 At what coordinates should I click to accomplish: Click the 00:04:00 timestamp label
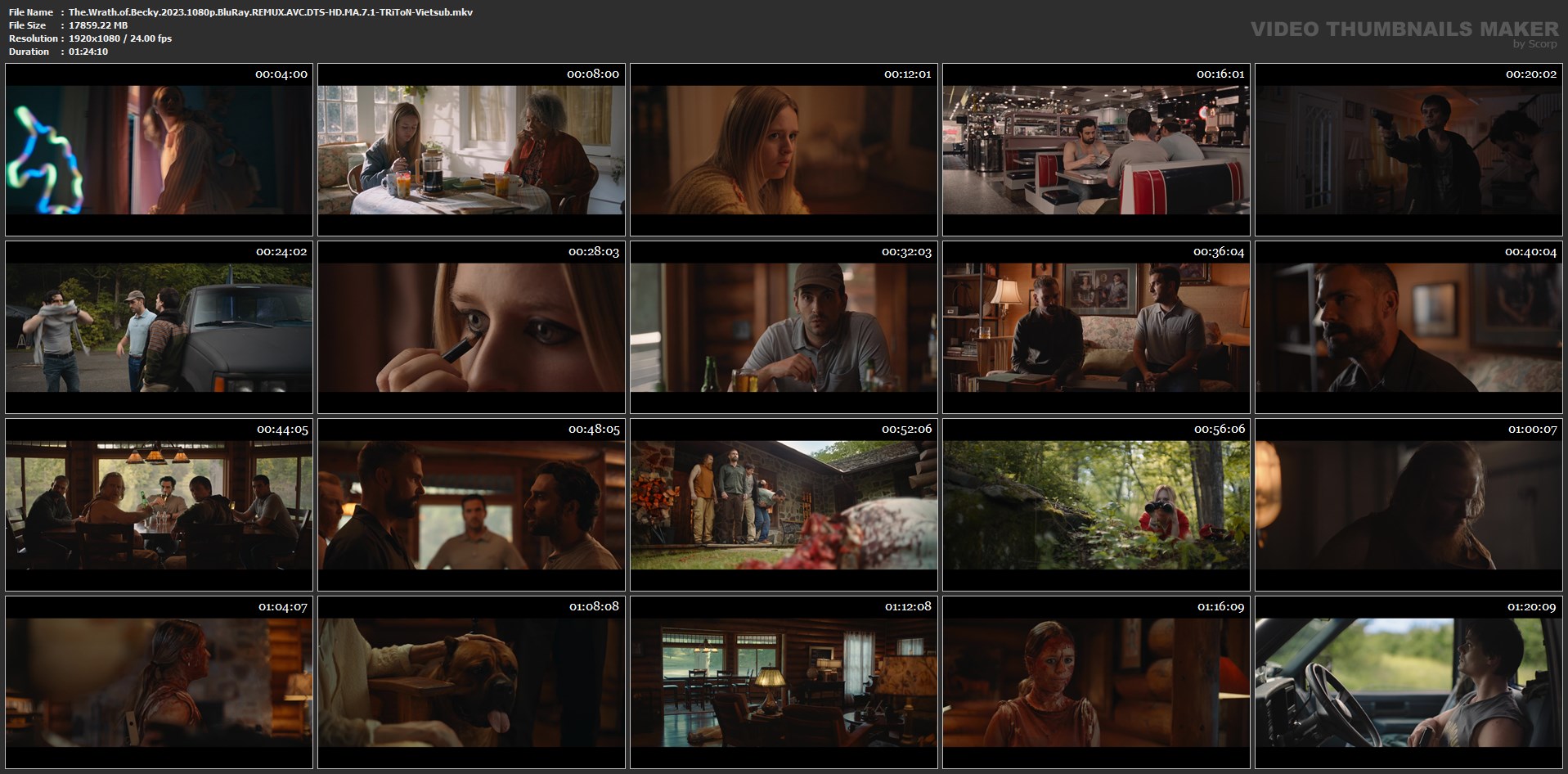[281, 74]
